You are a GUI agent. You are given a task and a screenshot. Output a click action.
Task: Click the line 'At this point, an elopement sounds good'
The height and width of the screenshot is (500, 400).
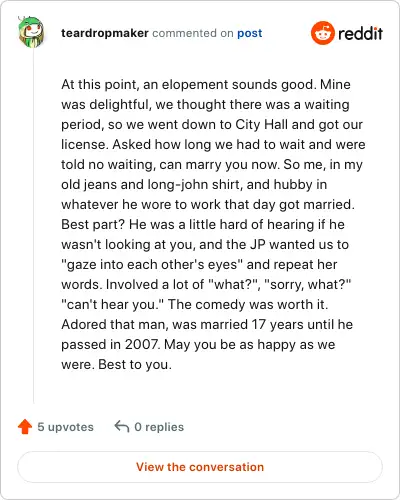click(188, 84)
